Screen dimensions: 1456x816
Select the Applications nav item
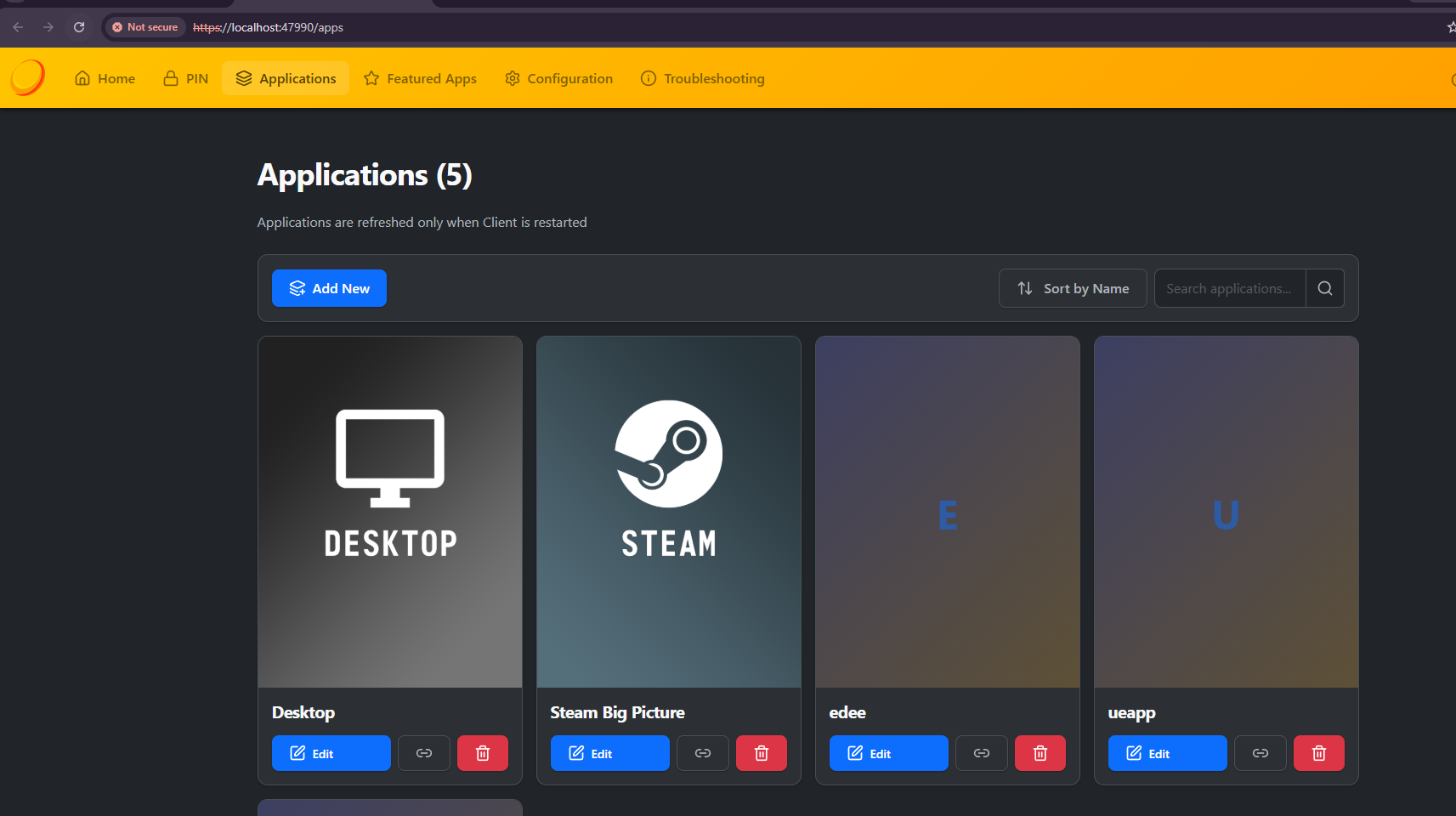pos(286,78)
